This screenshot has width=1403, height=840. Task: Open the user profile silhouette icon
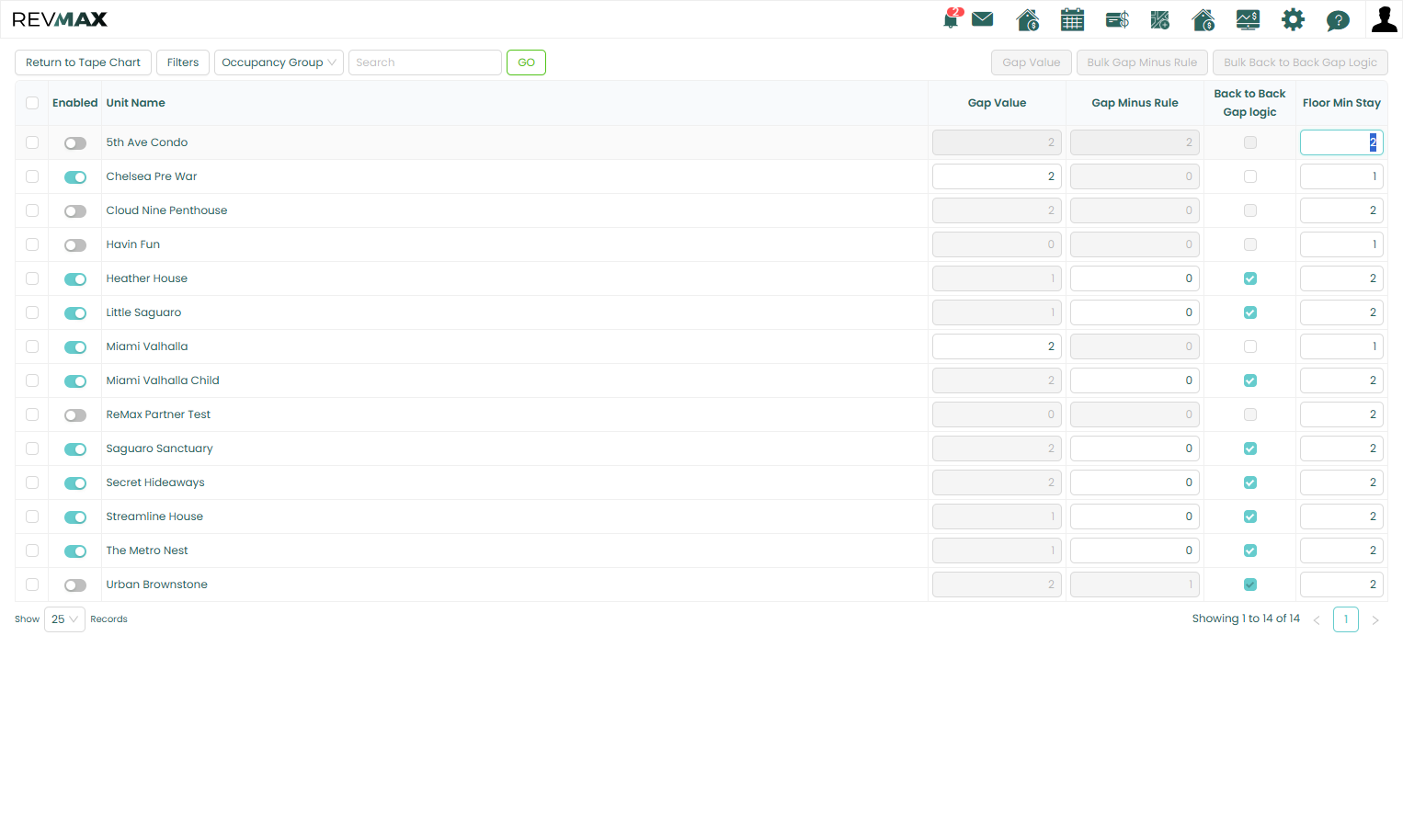(x=1384, y=18)
